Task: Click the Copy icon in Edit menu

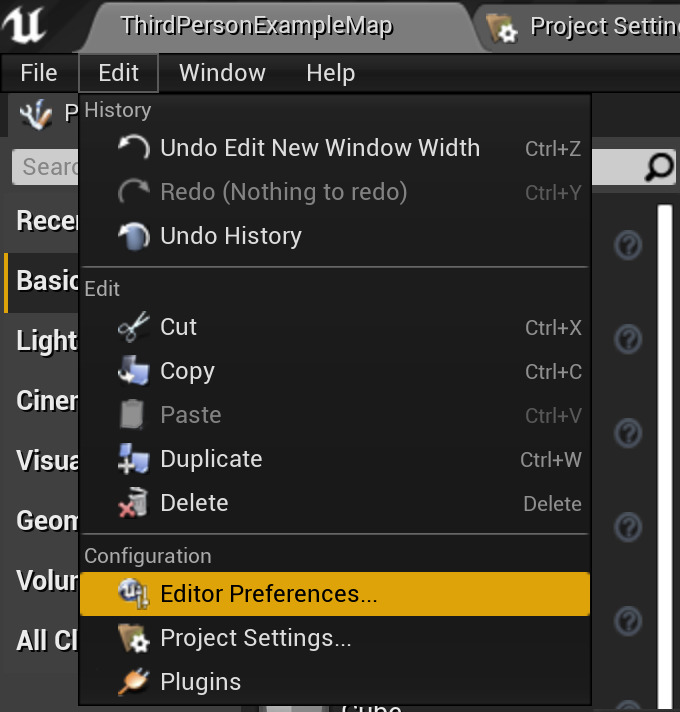Action: (x=133, y=371)
